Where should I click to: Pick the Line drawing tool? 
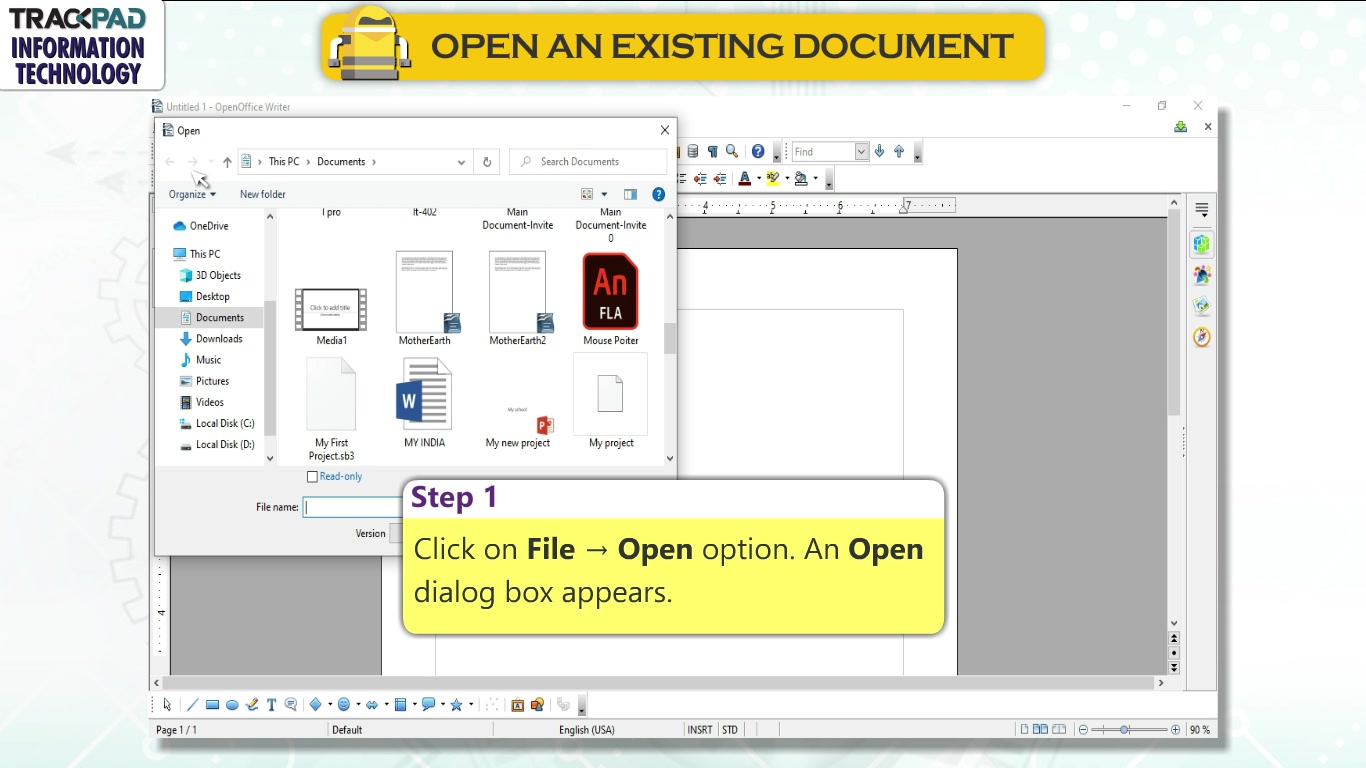[193, 705]
